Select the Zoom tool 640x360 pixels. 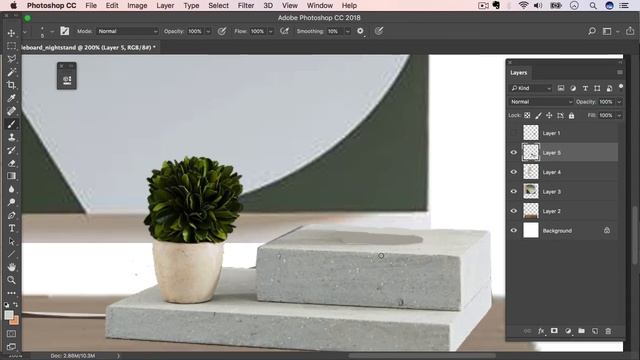pos(11,280)
